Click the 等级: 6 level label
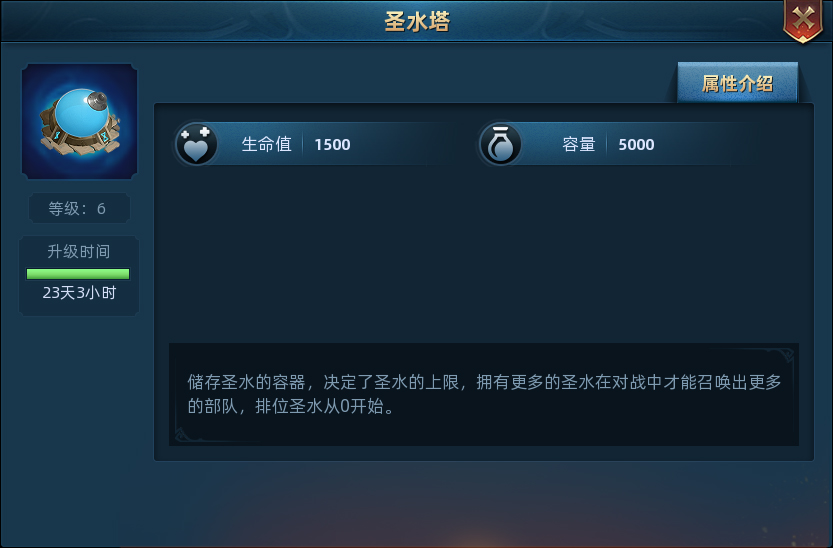The image size is (833, 548). [78, 209]
